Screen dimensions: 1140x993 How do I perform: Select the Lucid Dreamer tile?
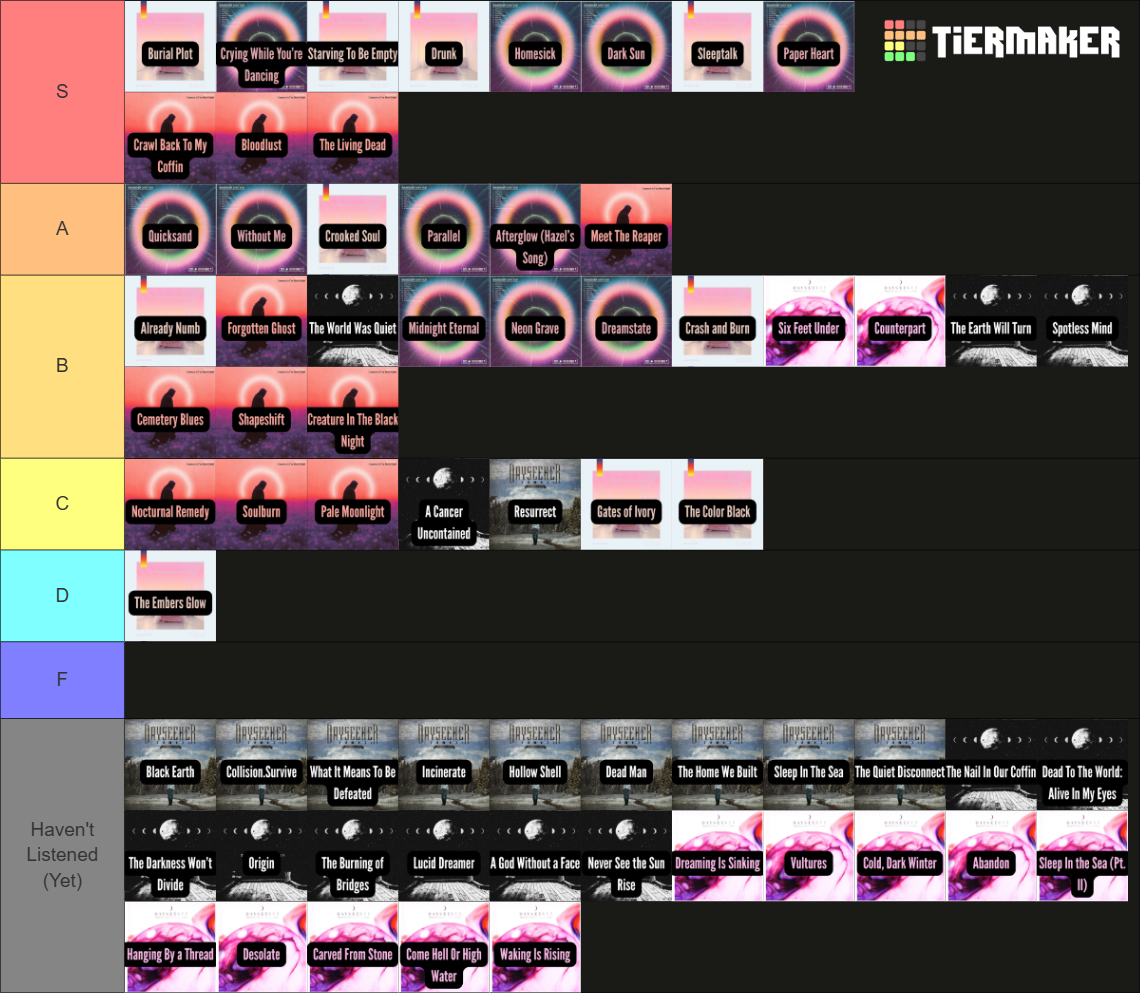point(444,857)
